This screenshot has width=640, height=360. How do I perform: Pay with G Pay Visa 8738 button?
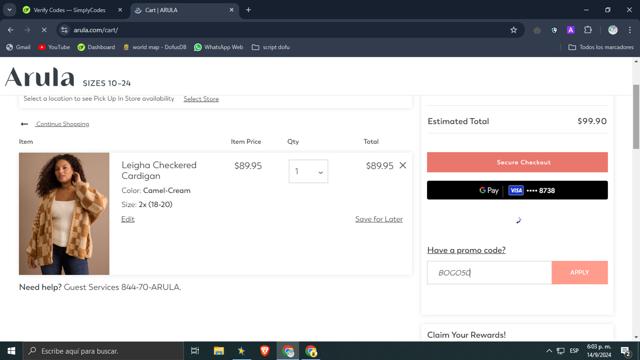point(517,190)
